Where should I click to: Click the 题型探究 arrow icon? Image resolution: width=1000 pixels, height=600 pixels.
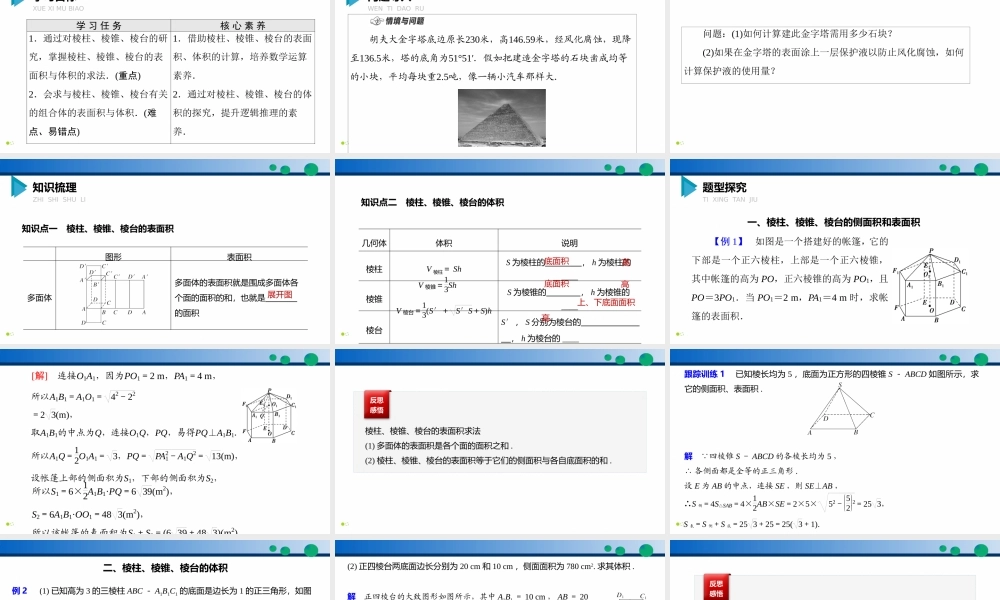pyautogui.click(x=690, y=187)
